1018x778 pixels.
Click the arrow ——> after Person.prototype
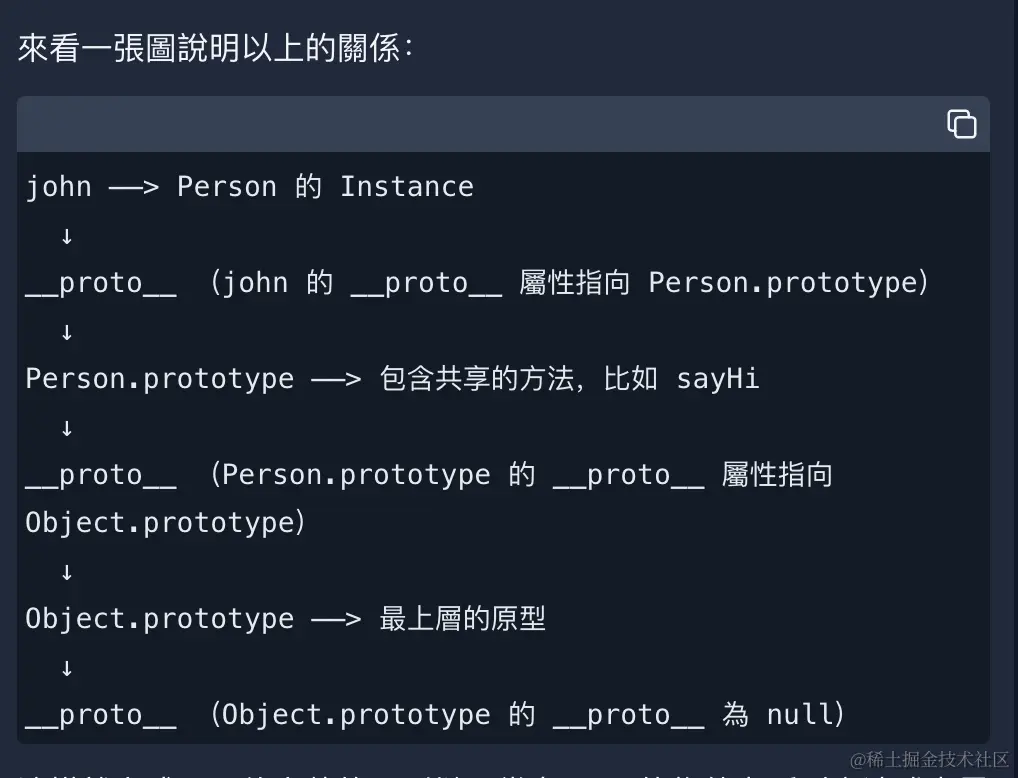pyautogui.click(x=336, y=379)
